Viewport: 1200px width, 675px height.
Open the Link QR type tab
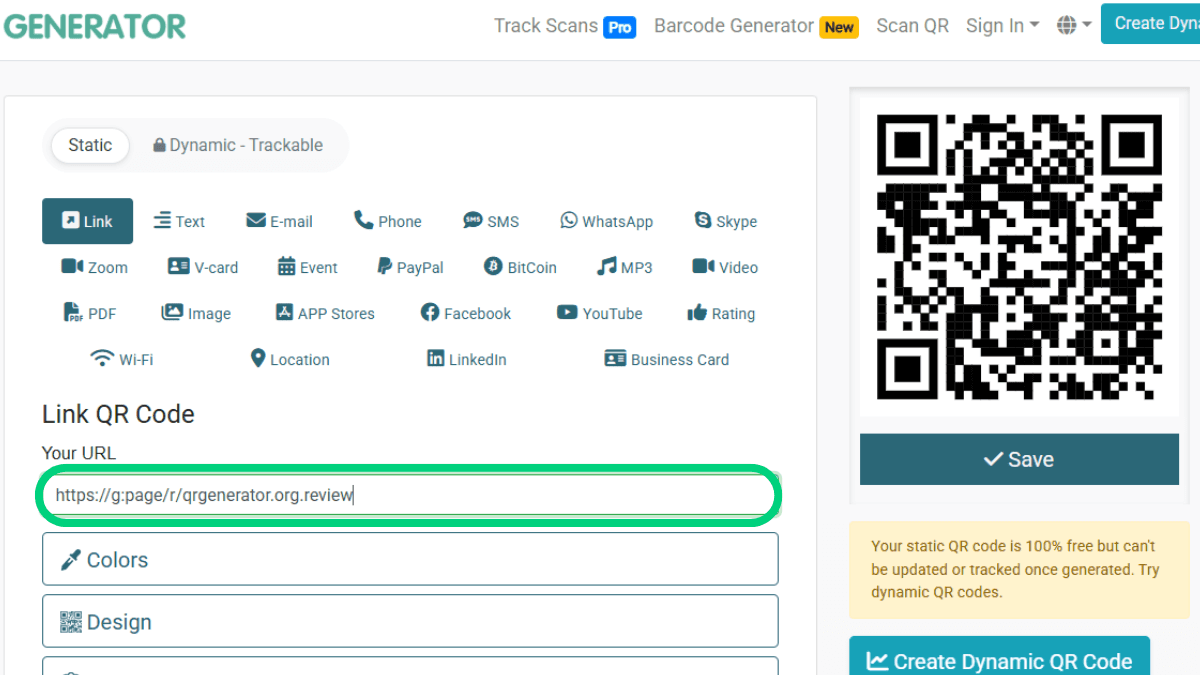coord(87,221)
